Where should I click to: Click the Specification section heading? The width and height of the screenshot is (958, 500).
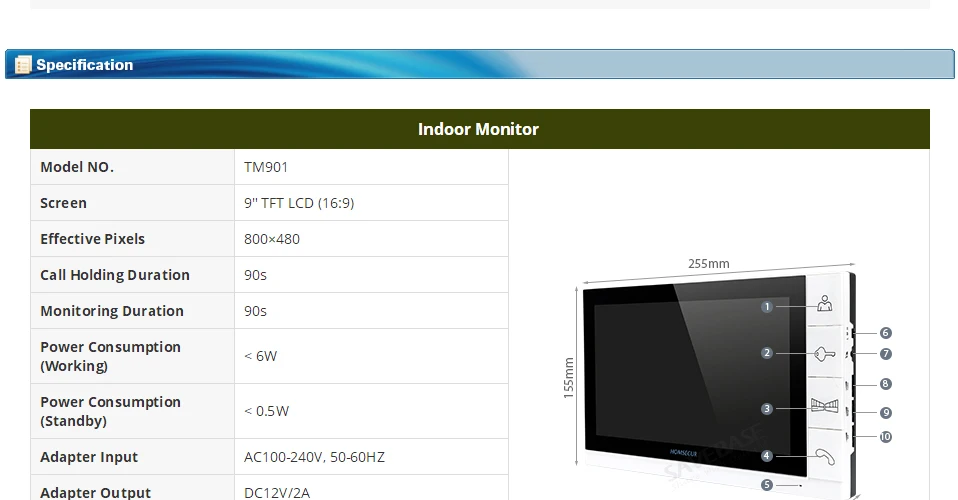[84, 65]
